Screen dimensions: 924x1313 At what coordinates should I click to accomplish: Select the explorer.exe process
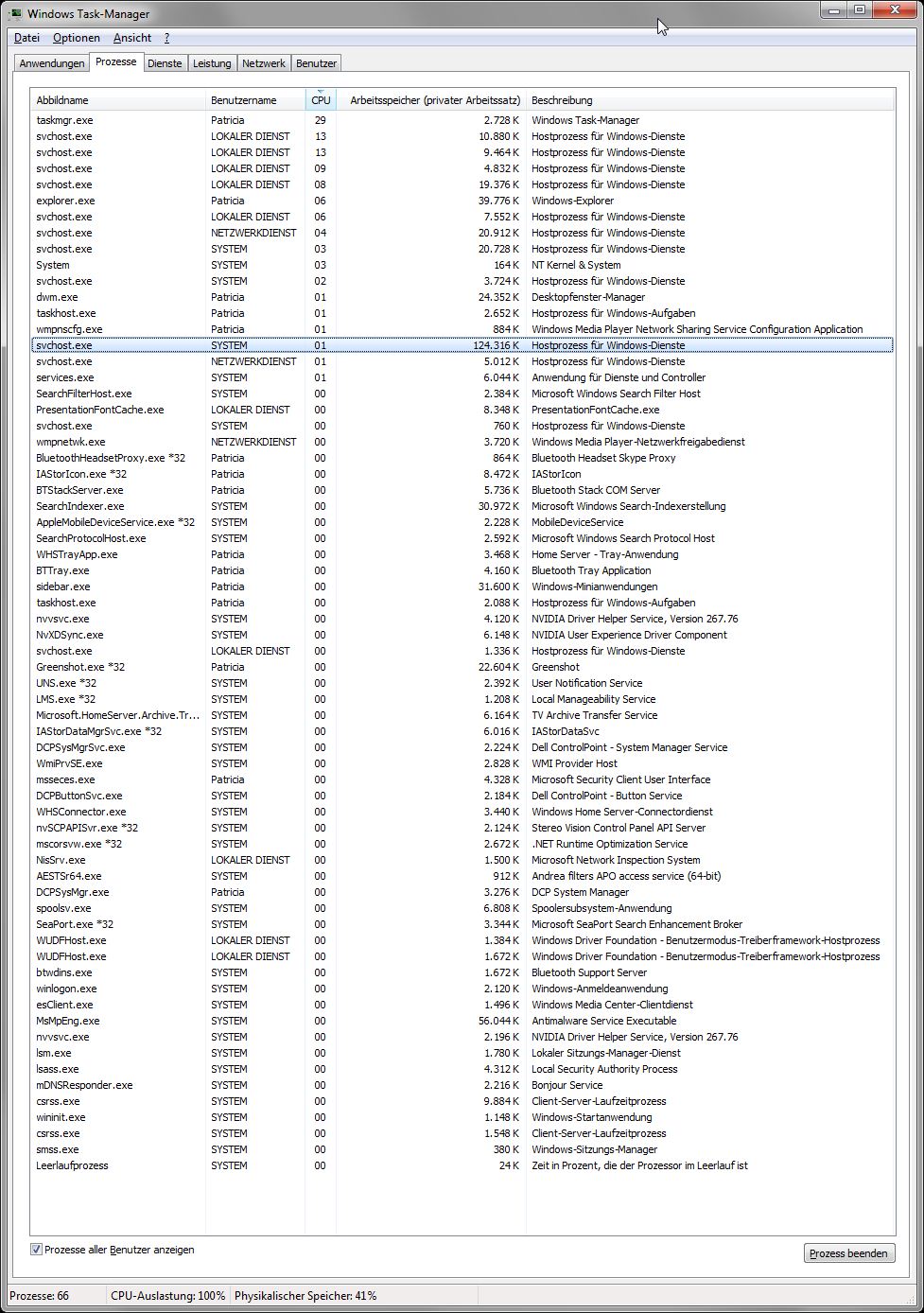click(x=462, y=201)
